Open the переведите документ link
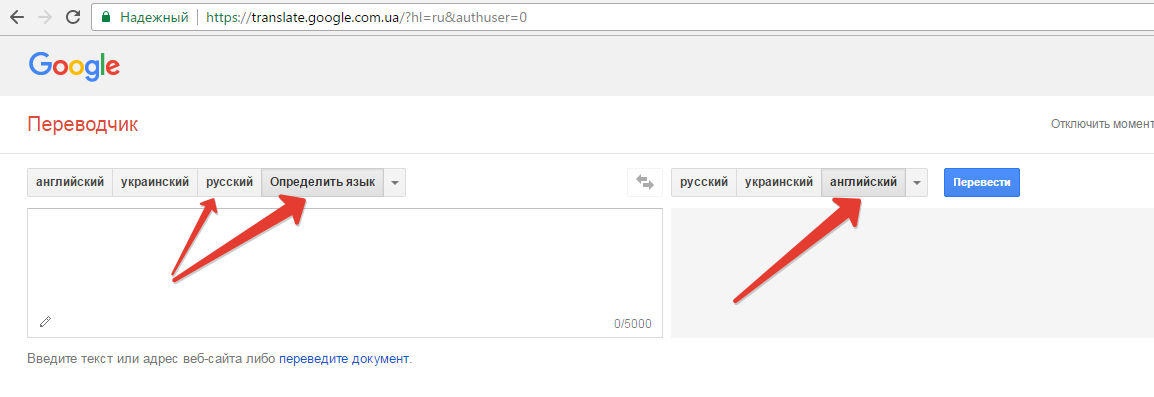This screenshot has height=397, width=1154. (344, 359)
